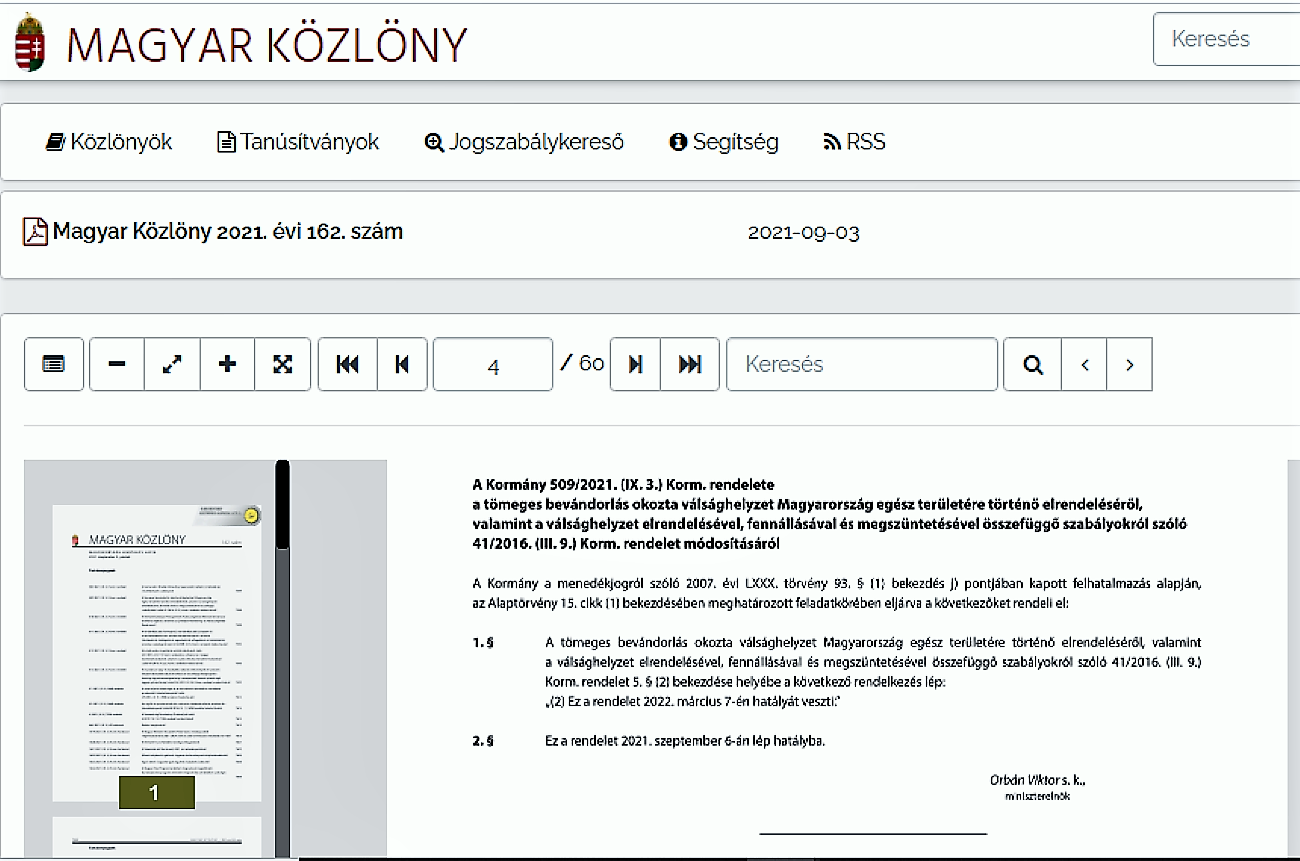Open the RSS feed link
Viewport: 1300px width, 861px height.
854,142
